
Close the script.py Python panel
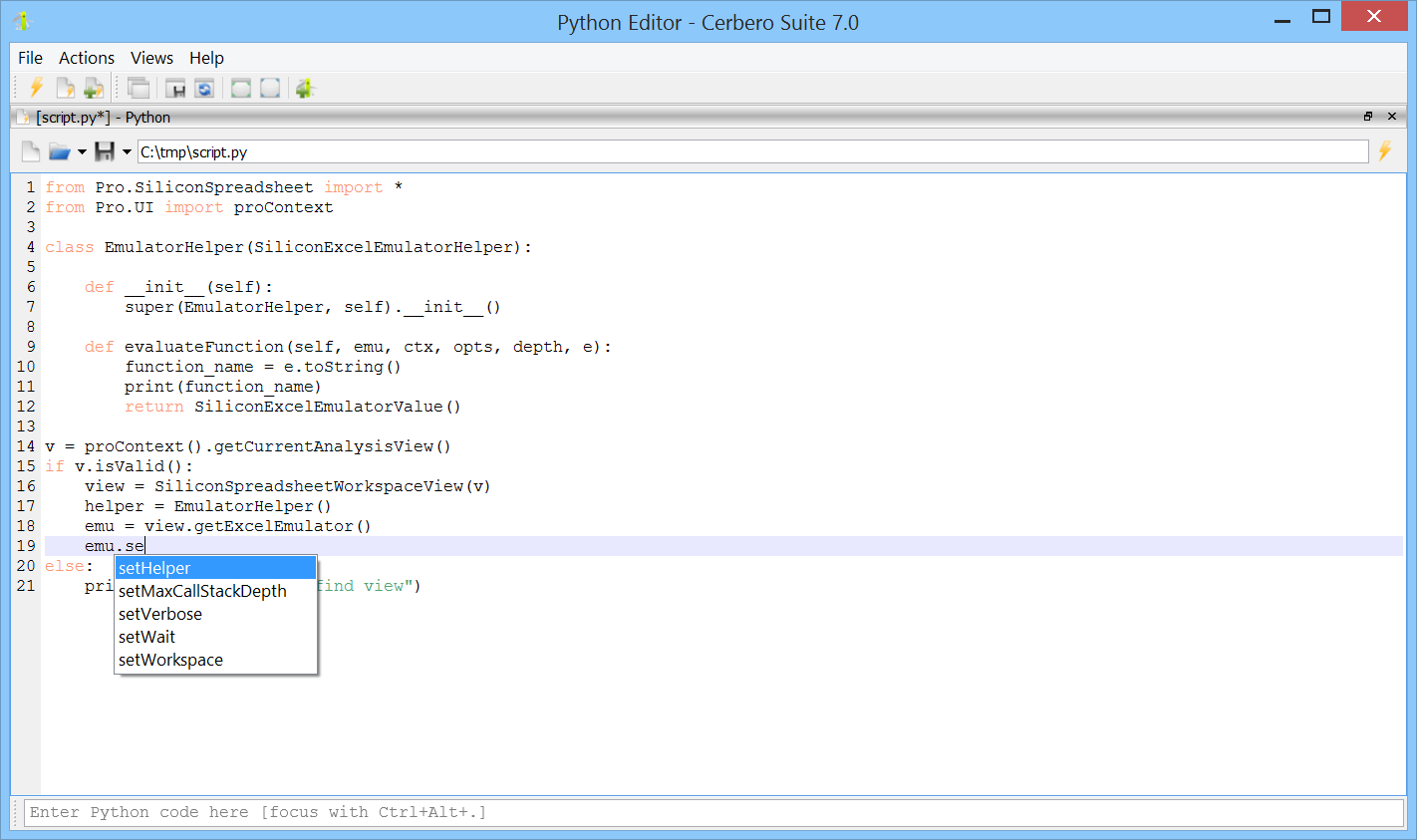point(1392,117)
